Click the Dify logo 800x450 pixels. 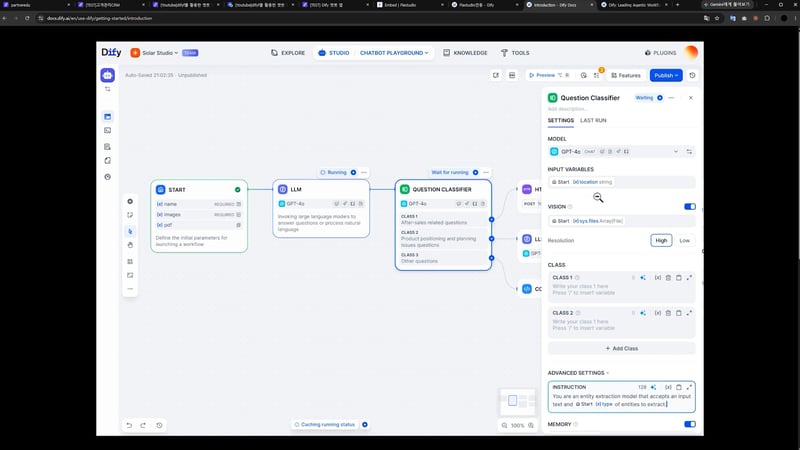(111, 53)
